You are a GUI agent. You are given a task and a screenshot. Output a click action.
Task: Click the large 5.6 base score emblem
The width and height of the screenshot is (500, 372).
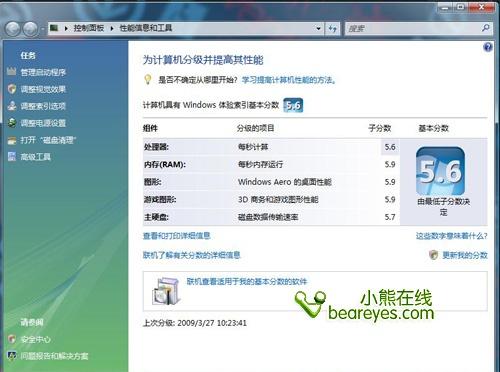(x=440, y=171)
